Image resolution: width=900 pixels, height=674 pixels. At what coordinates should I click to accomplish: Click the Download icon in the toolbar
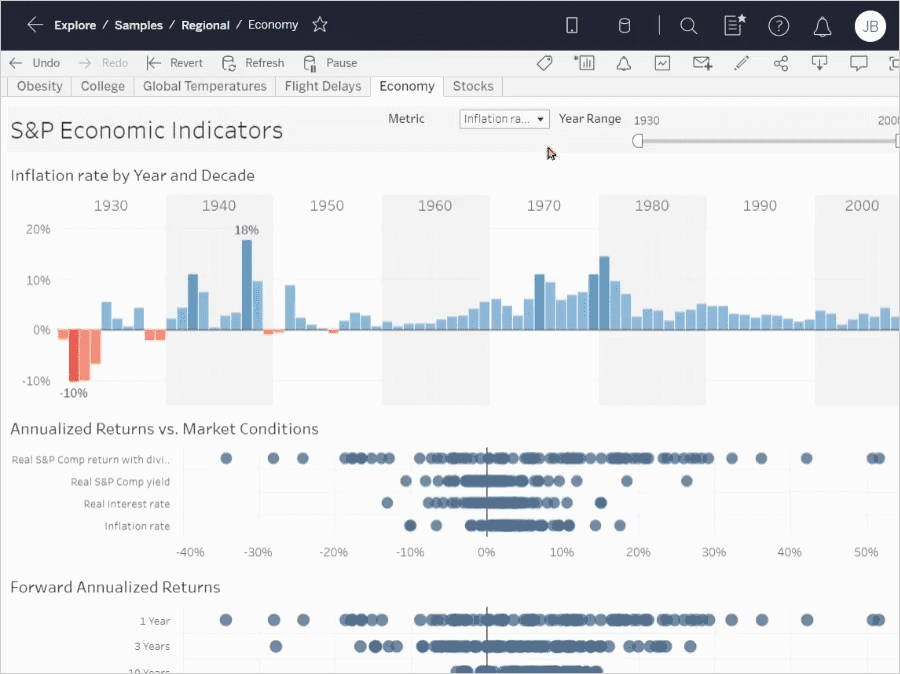click(819, 63)
